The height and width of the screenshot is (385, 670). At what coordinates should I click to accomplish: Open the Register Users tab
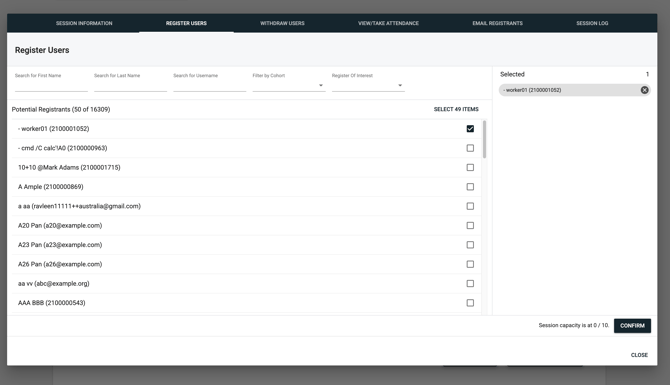pyautogui.click(x=186, y=23)
